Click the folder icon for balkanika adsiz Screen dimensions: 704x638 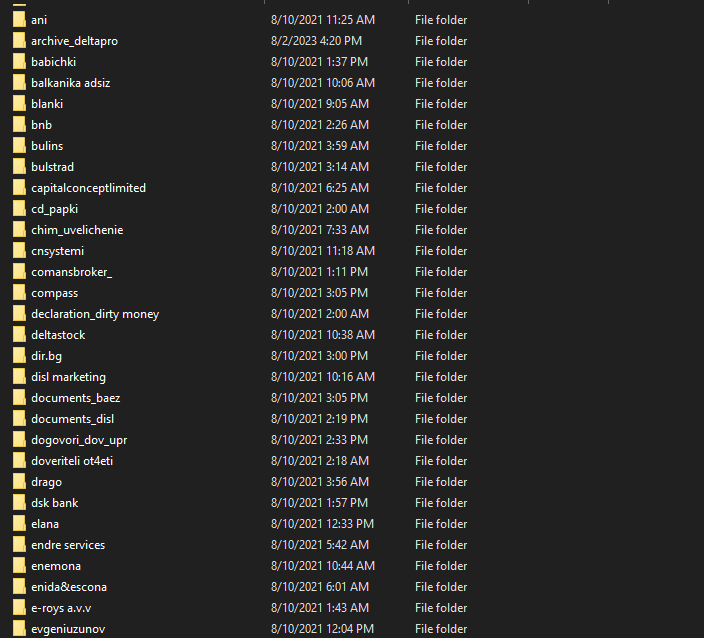(x=19, y=83)
